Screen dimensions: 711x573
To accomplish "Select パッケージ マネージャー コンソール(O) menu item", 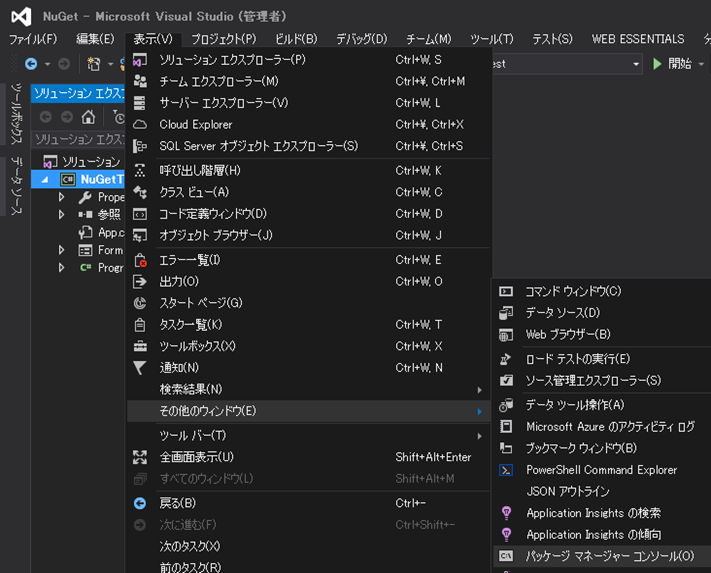I will pos(603,556).
